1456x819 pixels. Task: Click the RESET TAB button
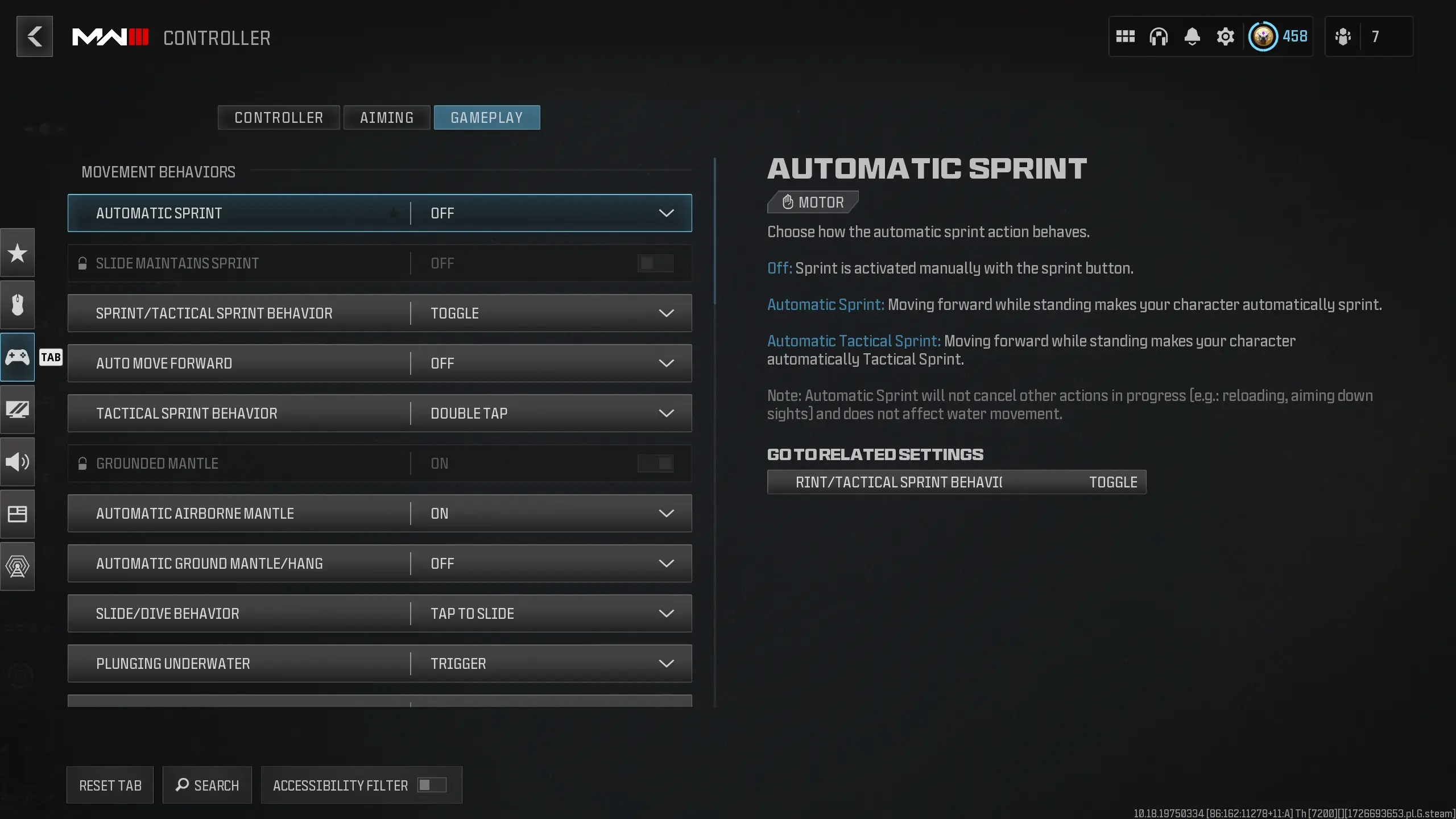(110, 785)
